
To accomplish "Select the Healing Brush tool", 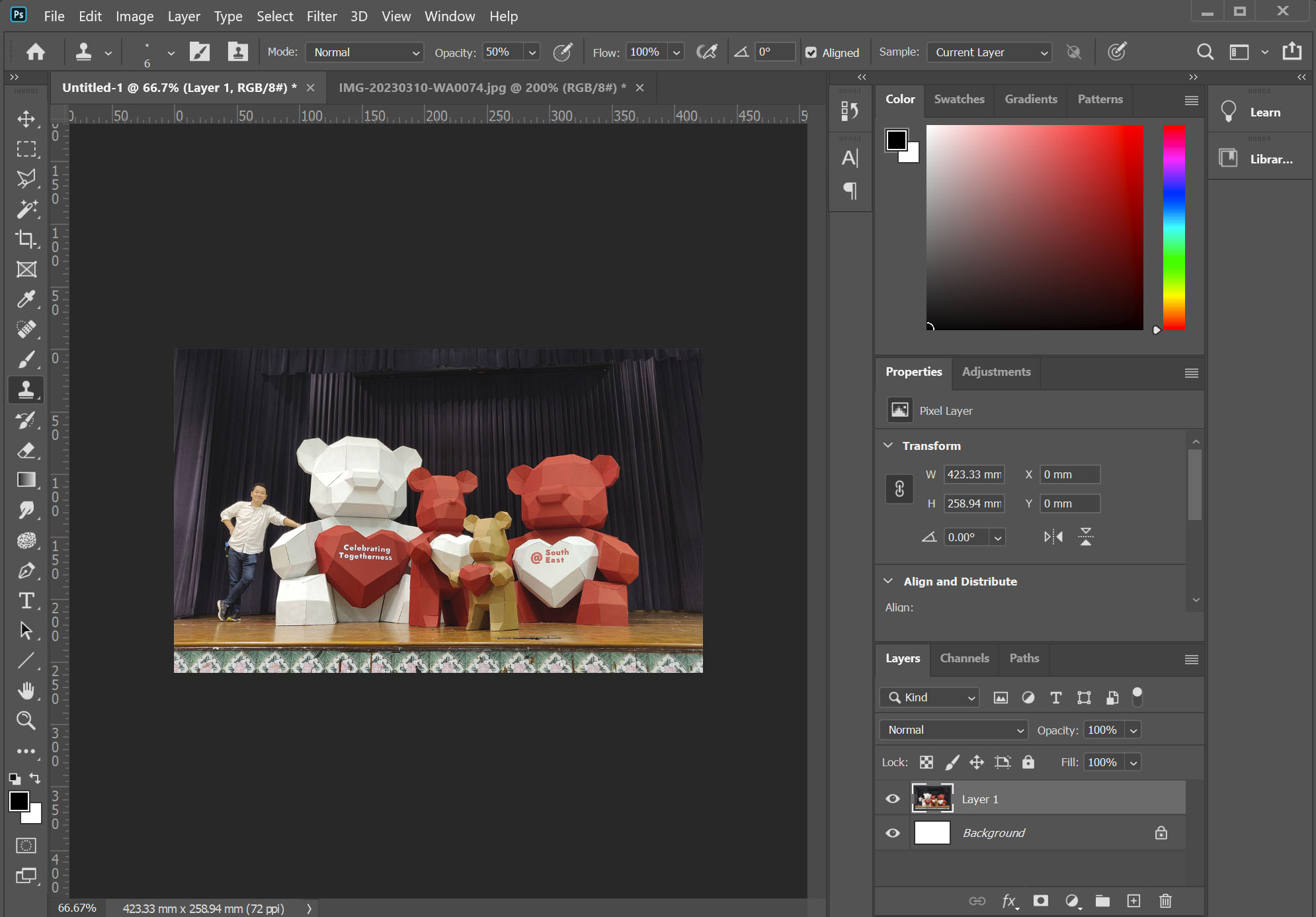I will 26,329.
